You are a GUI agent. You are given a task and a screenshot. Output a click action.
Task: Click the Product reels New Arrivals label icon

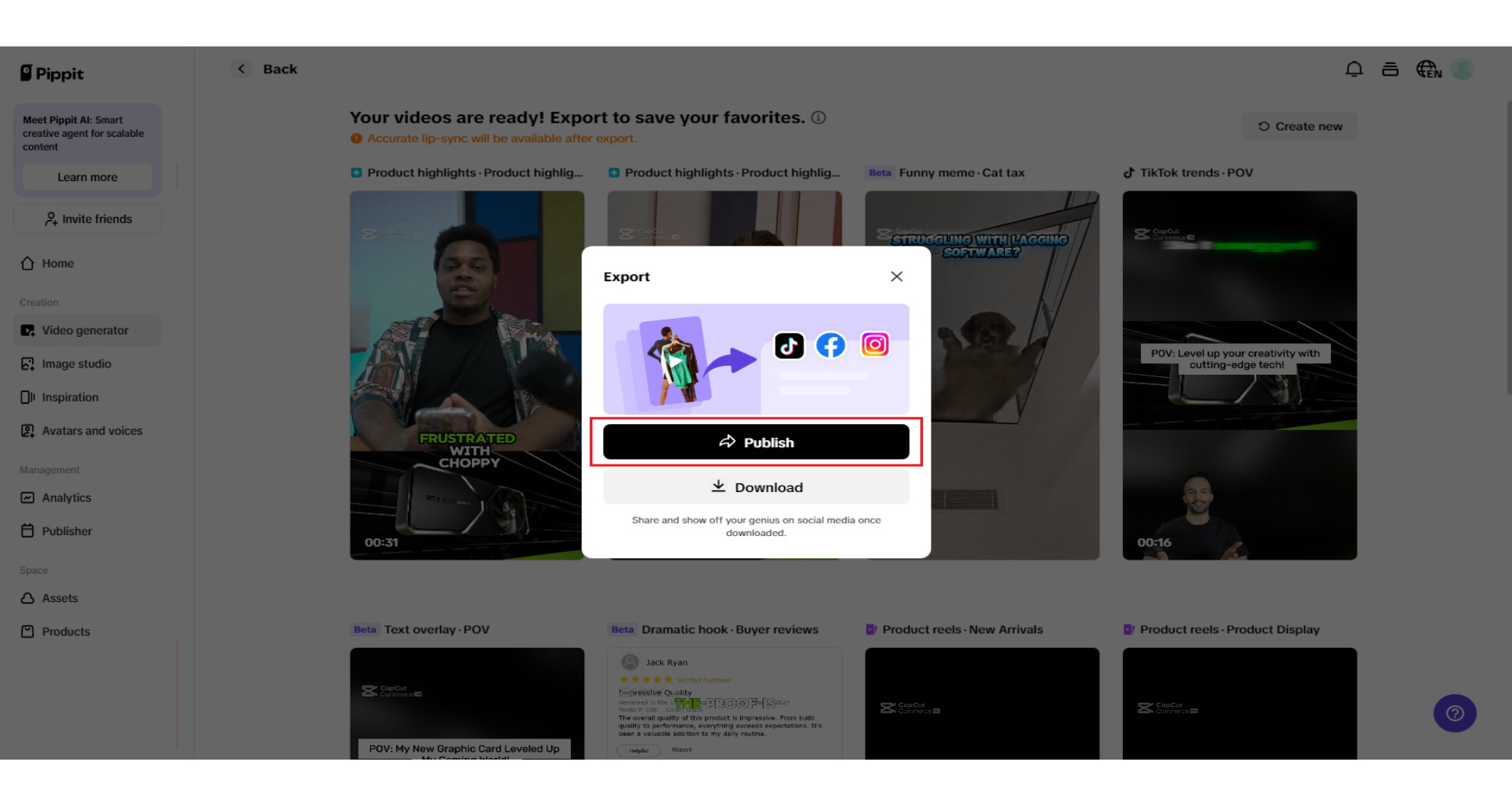pos(871,630)
